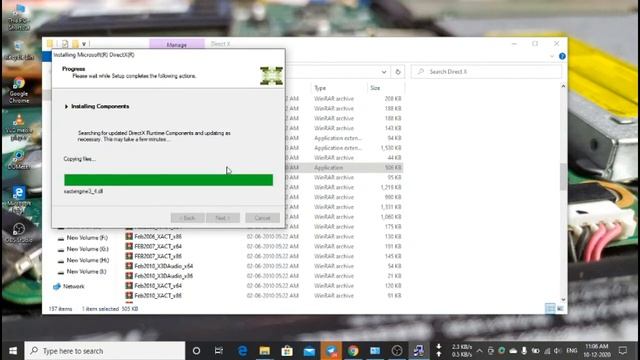640x360 pixels.
Task: Select the Feb2010_X3DAudio_x86 file
Action: 164,276
